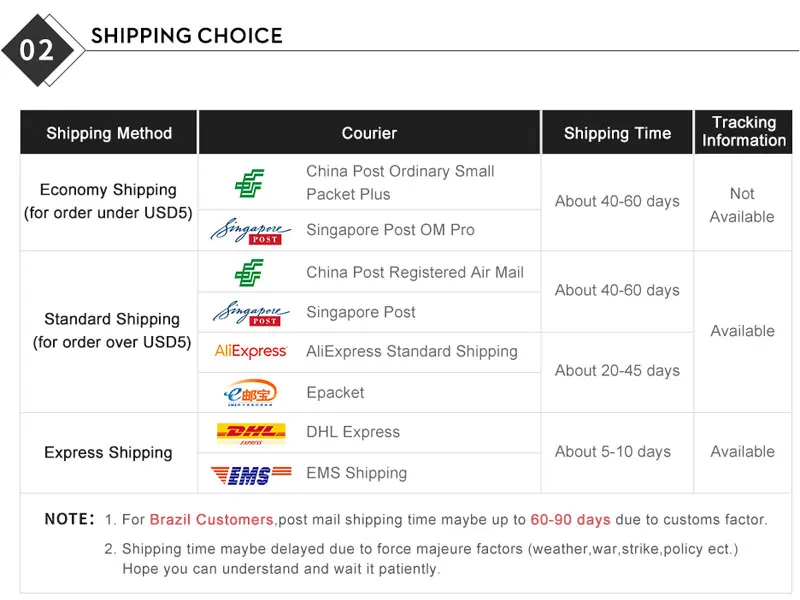The height and width of the screenshot is (600, 800).
Task: Click the EMS courier logo
Action: [x=251, y=475]
